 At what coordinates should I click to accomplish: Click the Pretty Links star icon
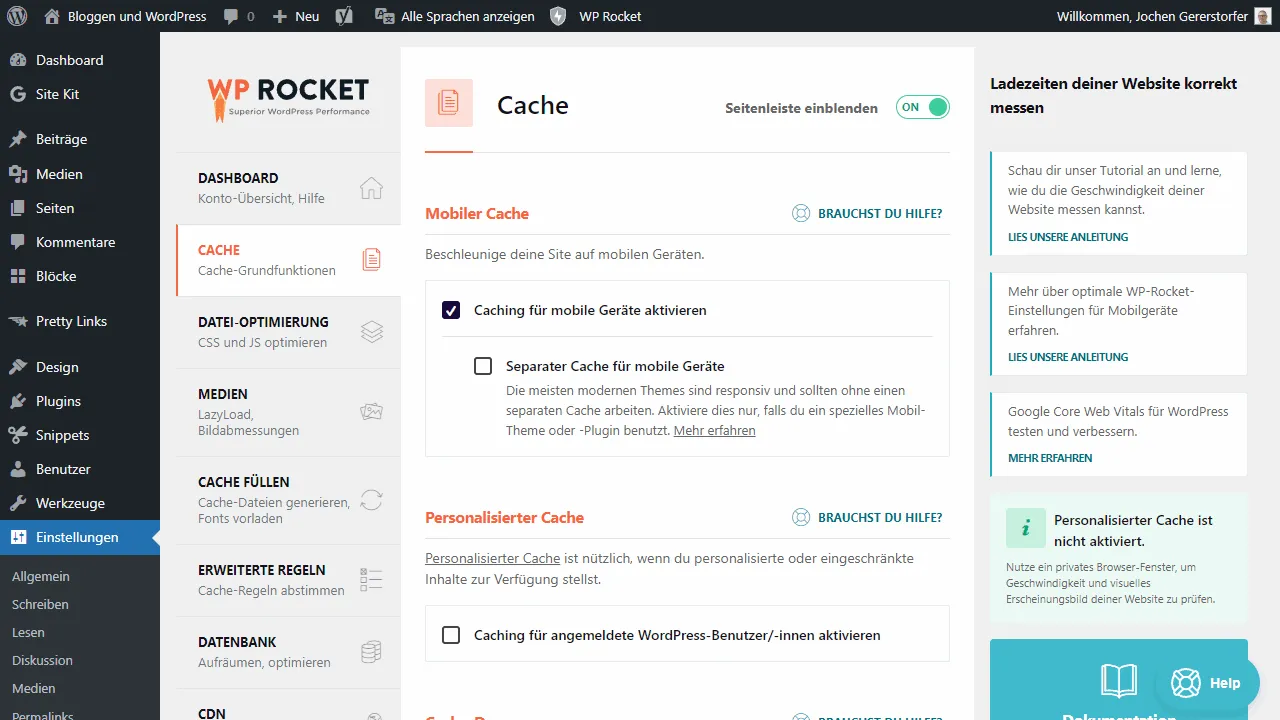tap(18, 321)
